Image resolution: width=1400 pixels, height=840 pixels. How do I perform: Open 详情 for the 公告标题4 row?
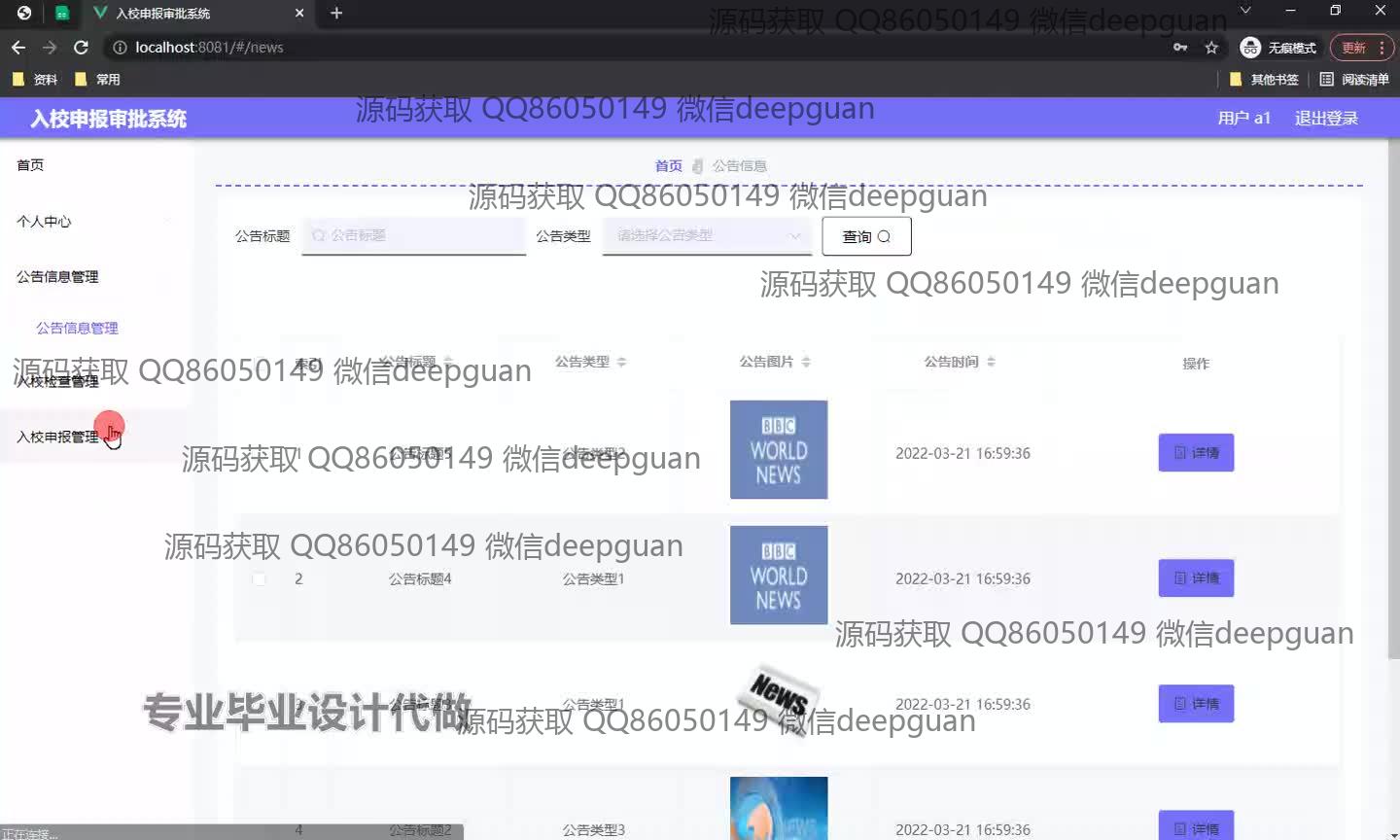click(1196, 578)
